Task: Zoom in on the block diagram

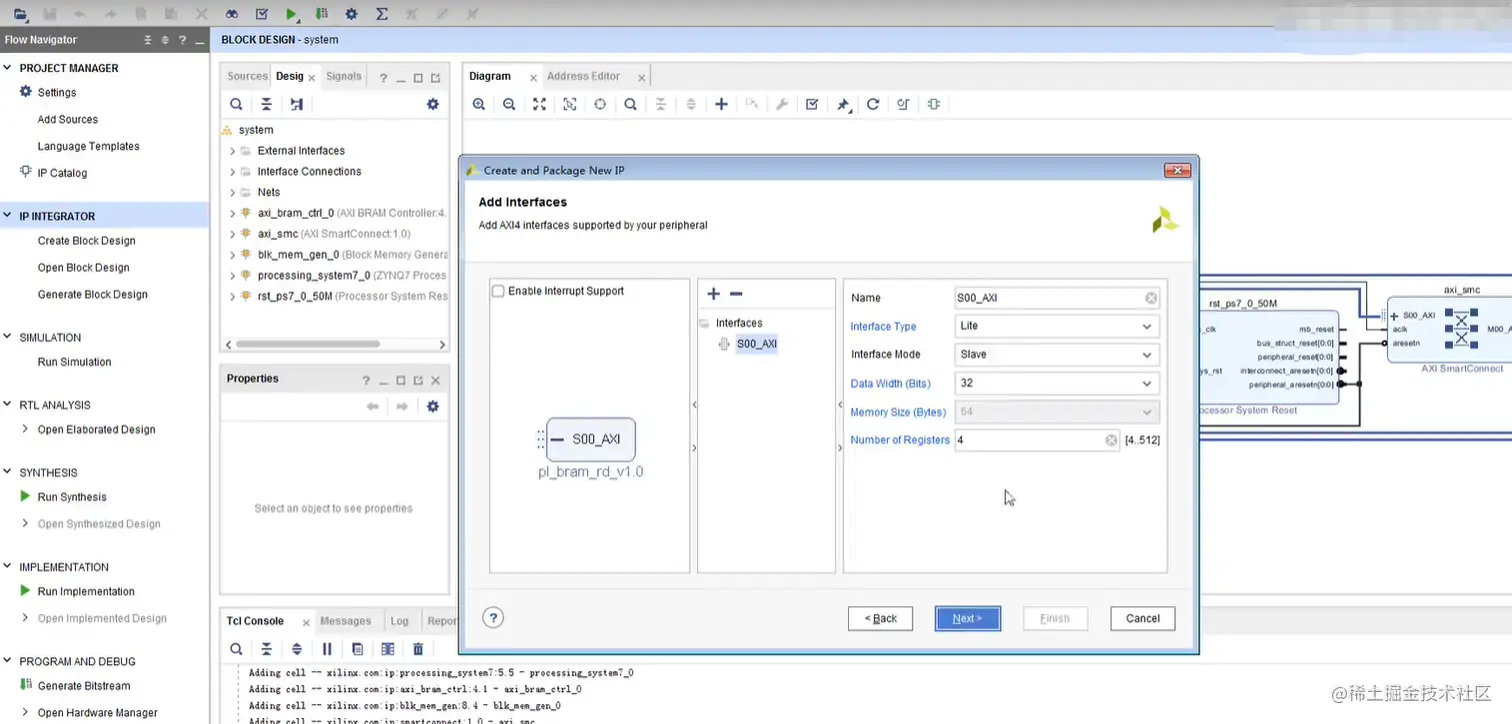Action: point(479,104)
